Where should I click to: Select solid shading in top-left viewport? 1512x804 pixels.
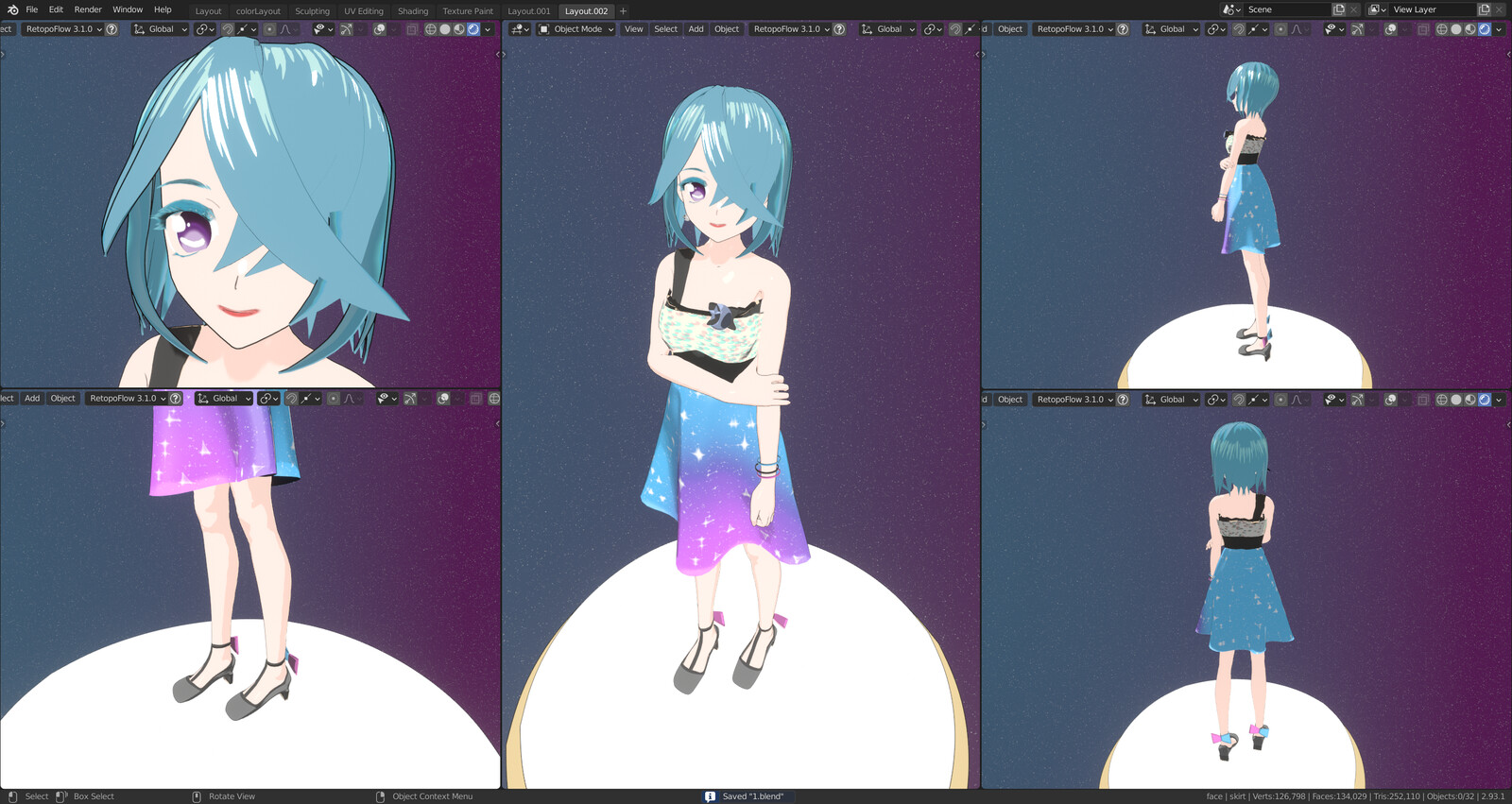445,29
